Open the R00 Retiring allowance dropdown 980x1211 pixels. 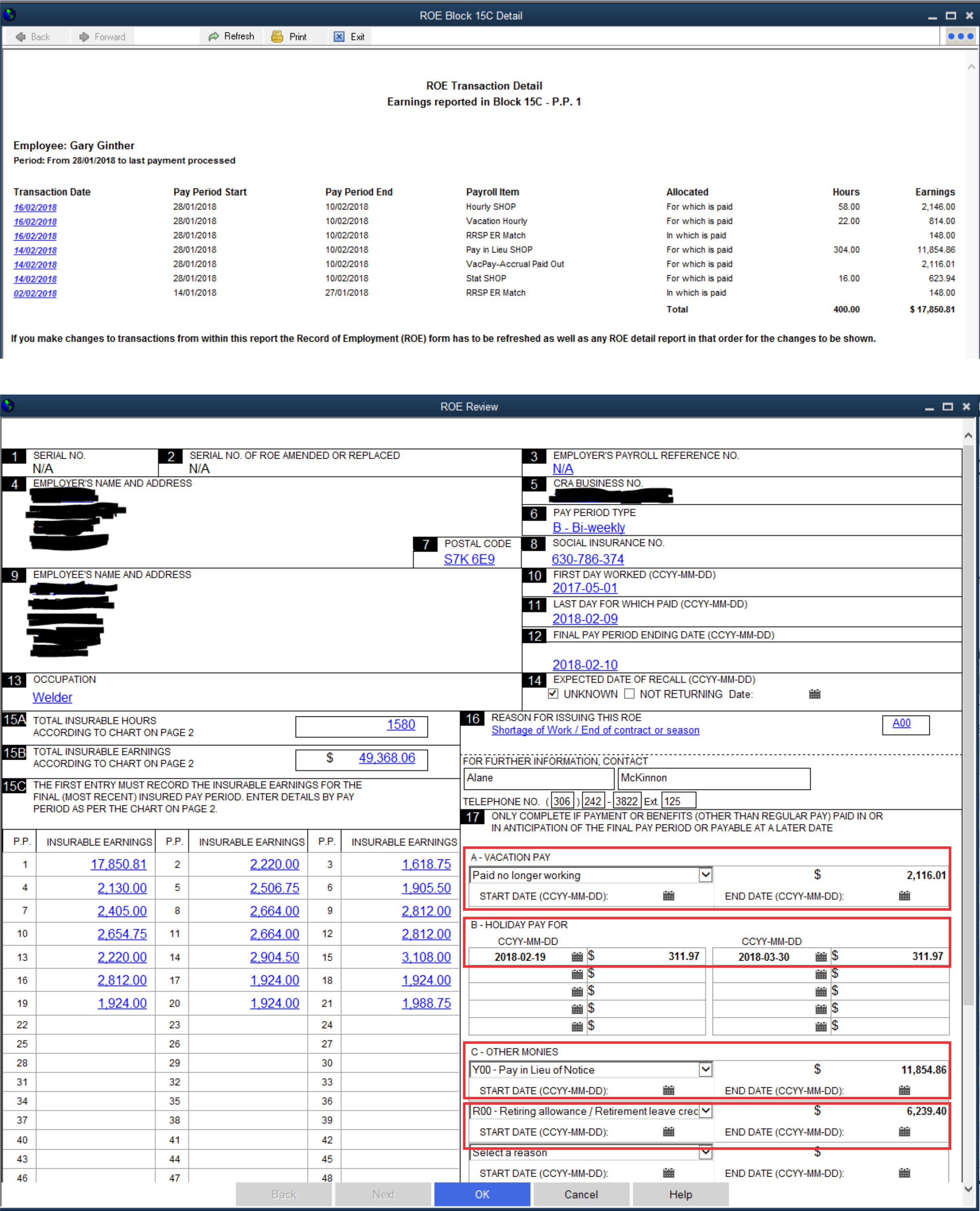click(705, 1111)
